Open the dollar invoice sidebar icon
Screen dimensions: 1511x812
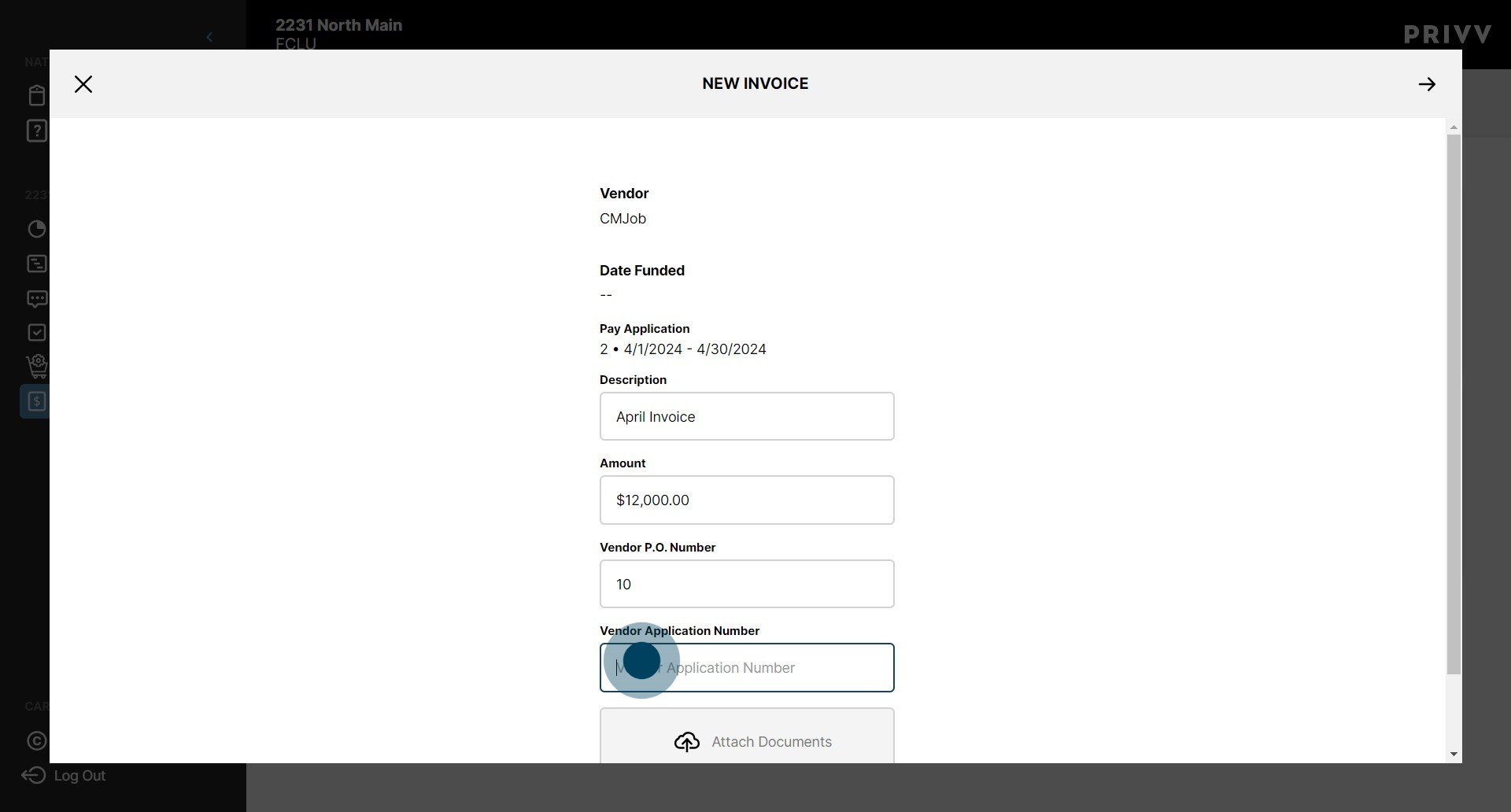click(35, 401)
